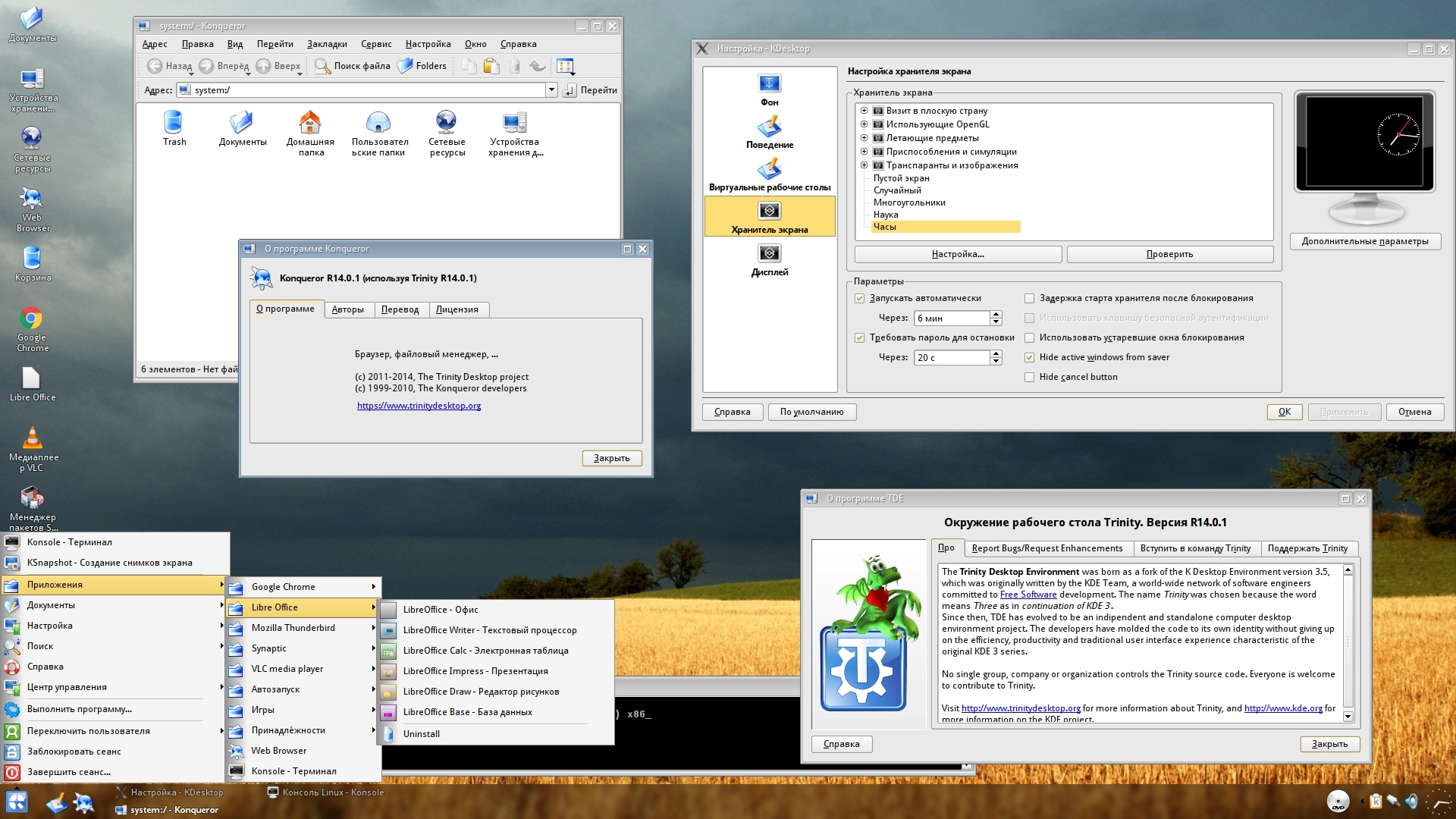Screen dimensions: 1456x819
Task: Toggle Folders sidebar in Konqueror toolbar
Action: [422, 66]
